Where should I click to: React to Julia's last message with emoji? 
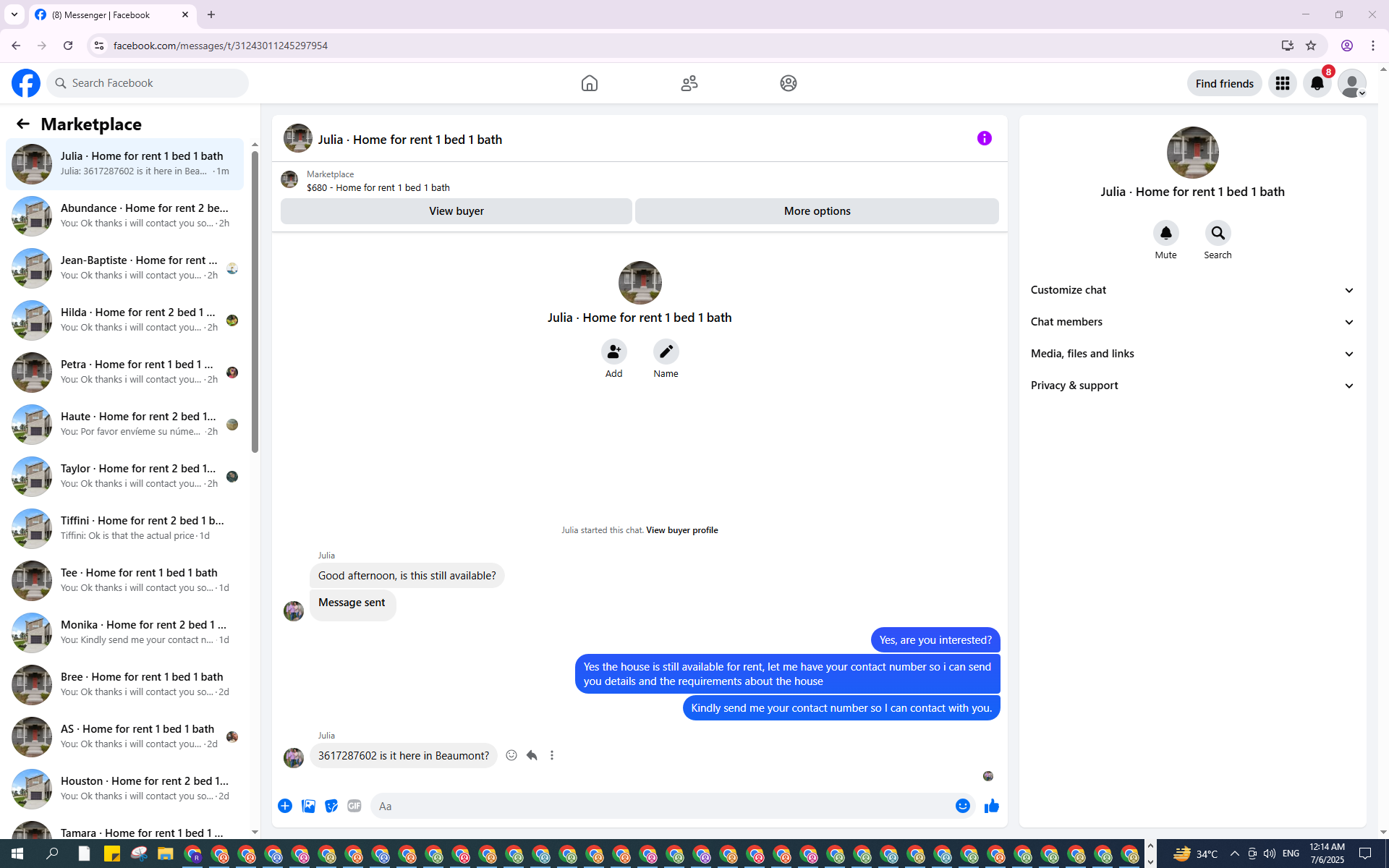pos(511,755)
